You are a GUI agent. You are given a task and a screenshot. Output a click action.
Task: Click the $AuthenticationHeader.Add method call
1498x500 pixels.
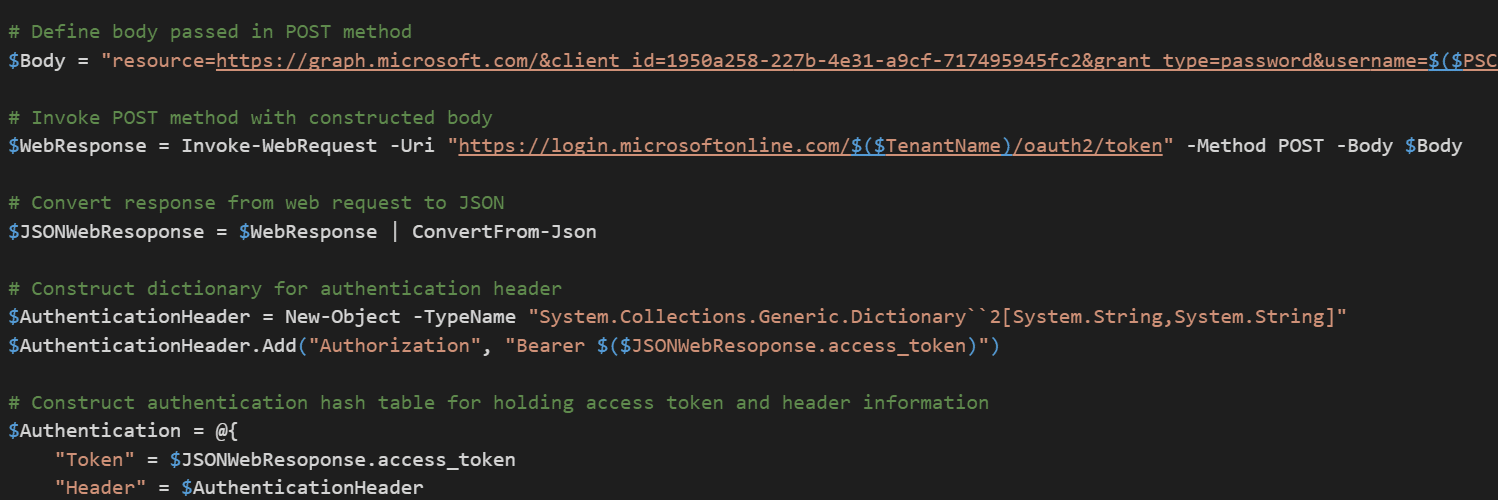pyautogui.click(x=166, y=346)
